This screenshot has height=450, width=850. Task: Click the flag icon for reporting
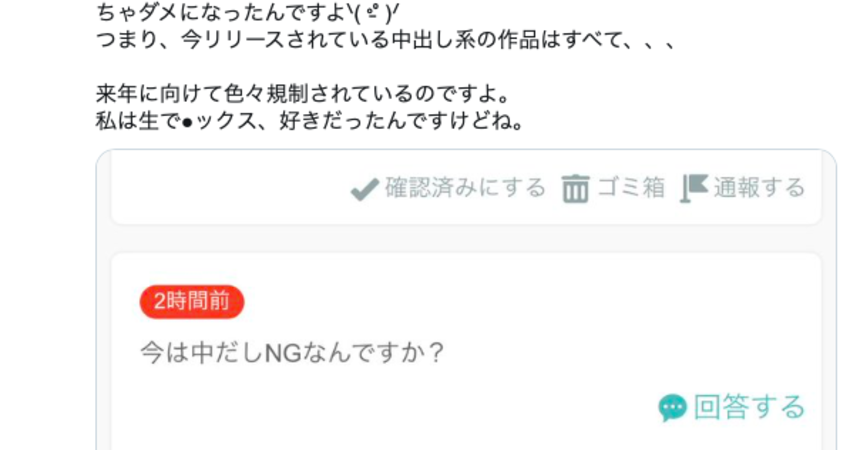click(694, 188)
